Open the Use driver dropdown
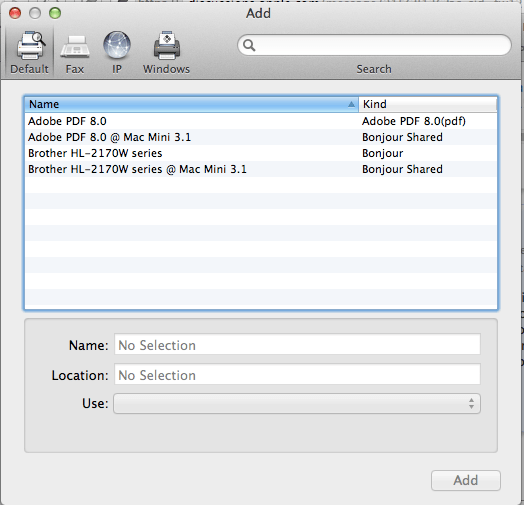 [297, 404]
